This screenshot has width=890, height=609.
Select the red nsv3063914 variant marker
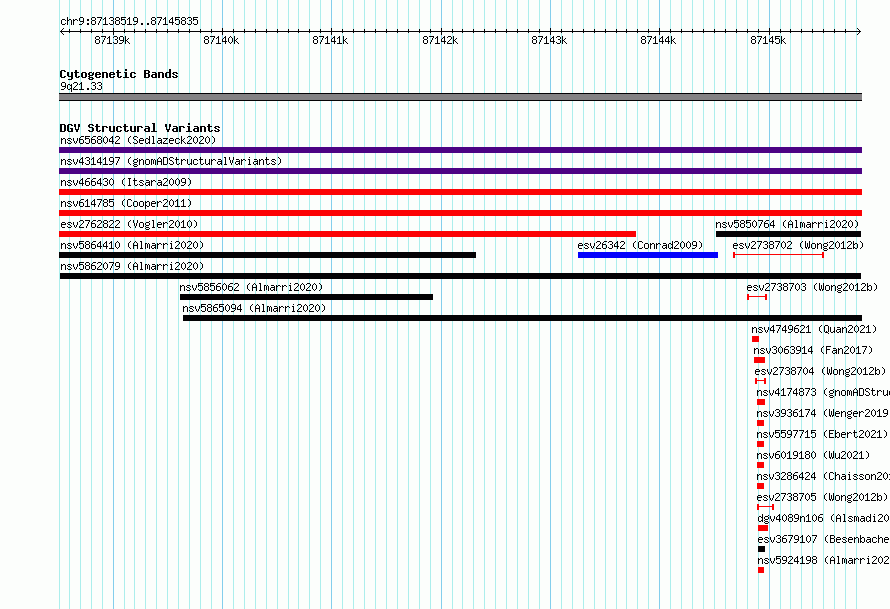(x=759, y=360)
